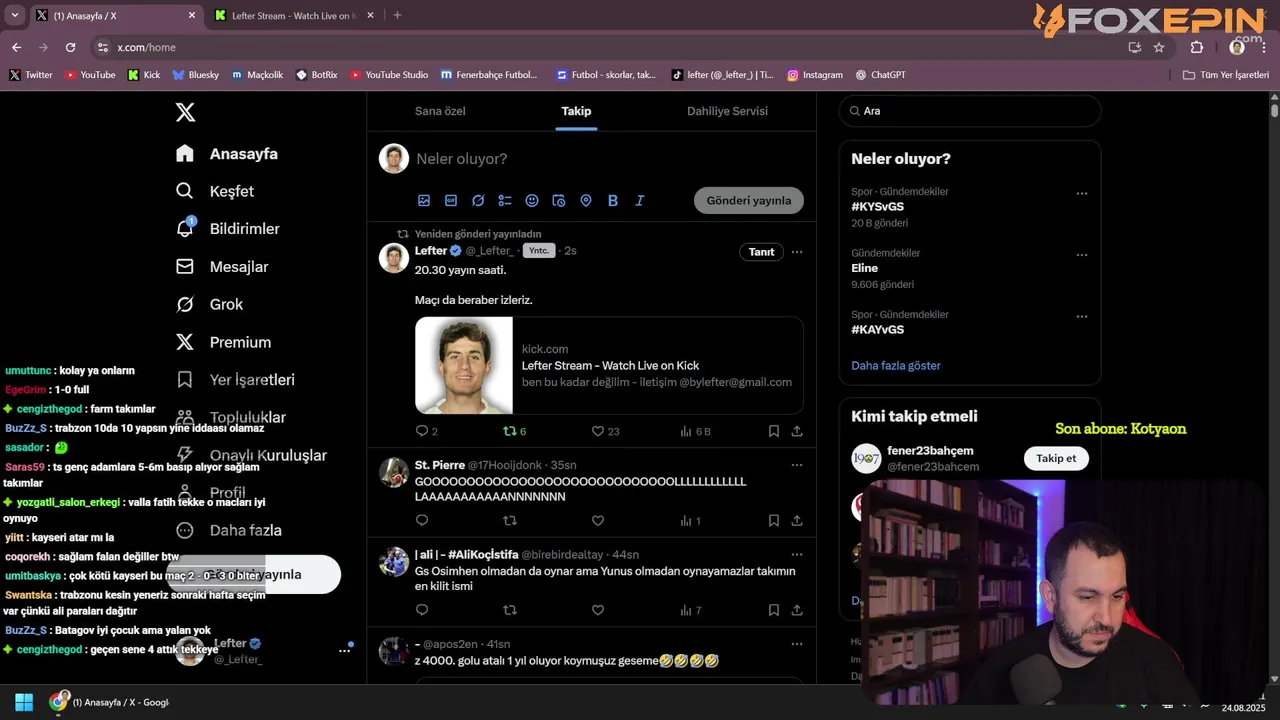1280x720 pixels.
Task: Open the X logo home icon
Action: click(x=185, y=112)
